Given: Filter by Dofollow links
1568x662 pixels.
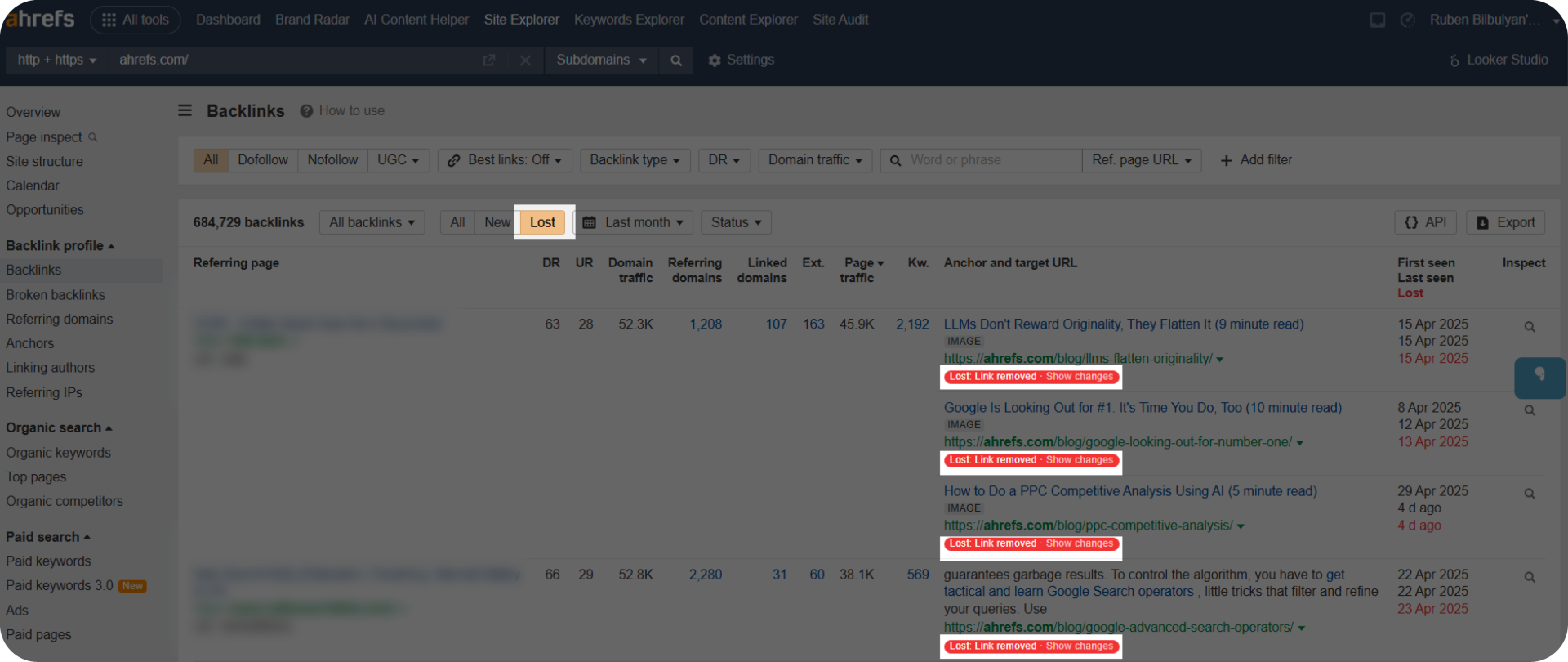Looking at the screenshot, I should [x=263, y=160].
